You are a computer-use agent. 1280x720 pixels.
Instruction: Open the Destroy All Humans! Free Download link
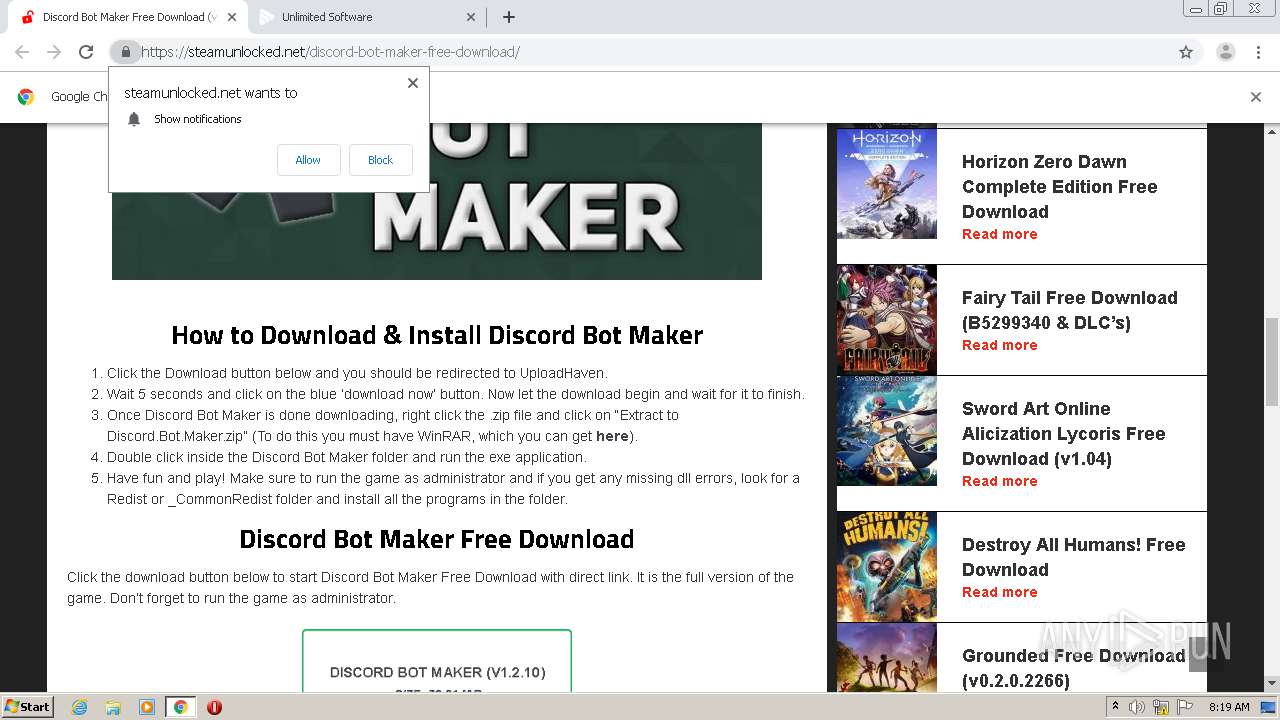point(1073,557)
